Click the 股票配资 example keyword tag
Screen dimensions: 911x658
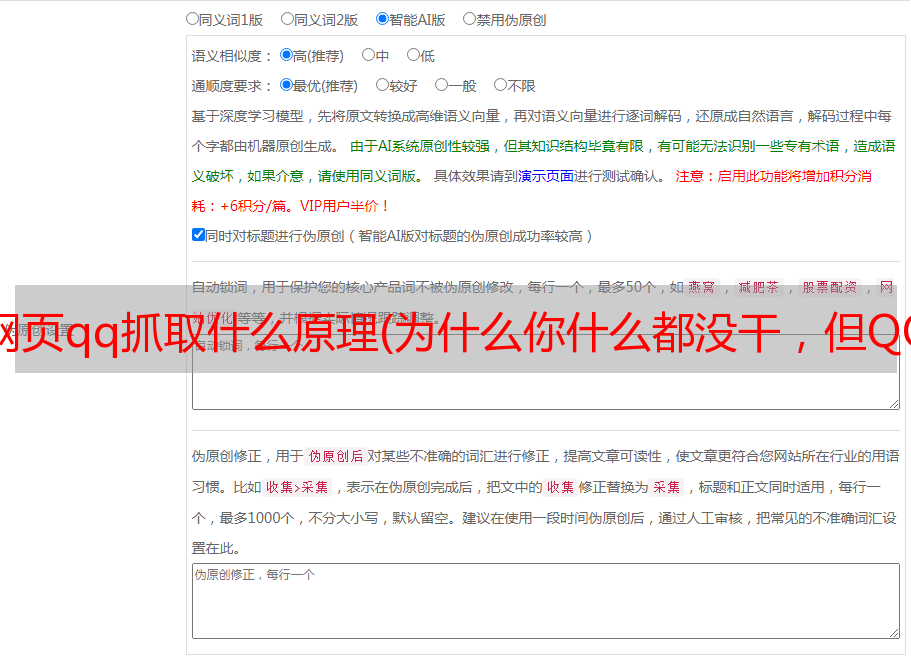(x=830, y=287)
